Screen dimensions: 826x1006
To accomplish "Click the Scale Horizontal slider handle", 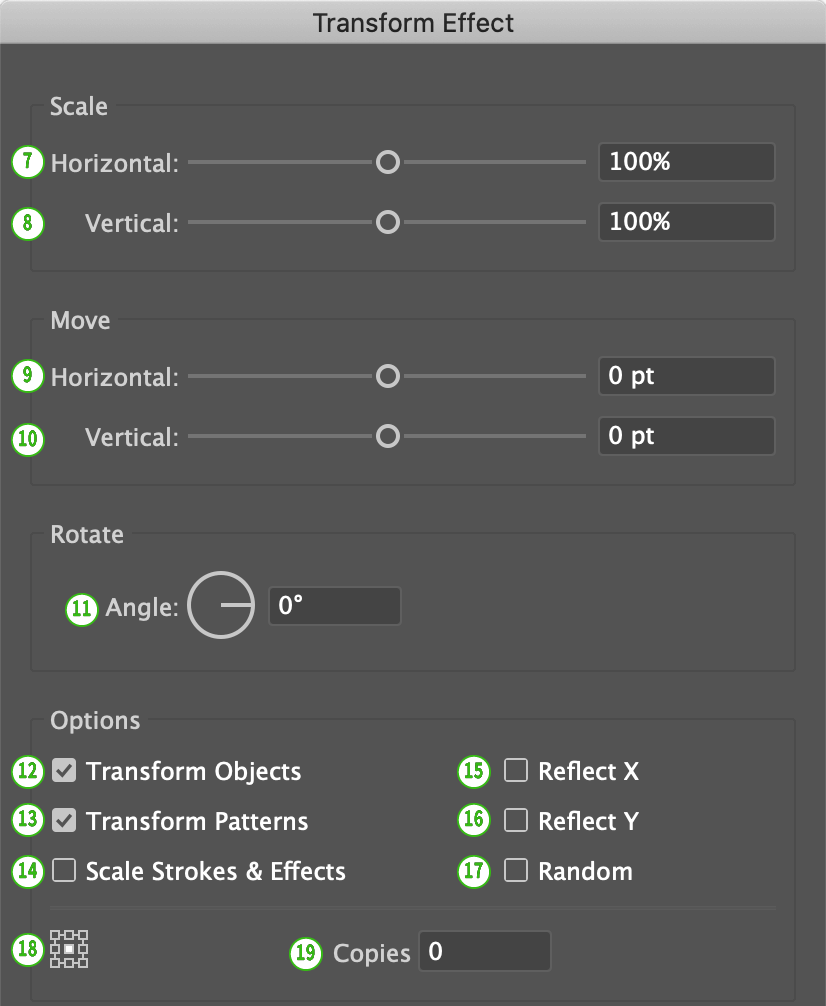I will (387, 162).
